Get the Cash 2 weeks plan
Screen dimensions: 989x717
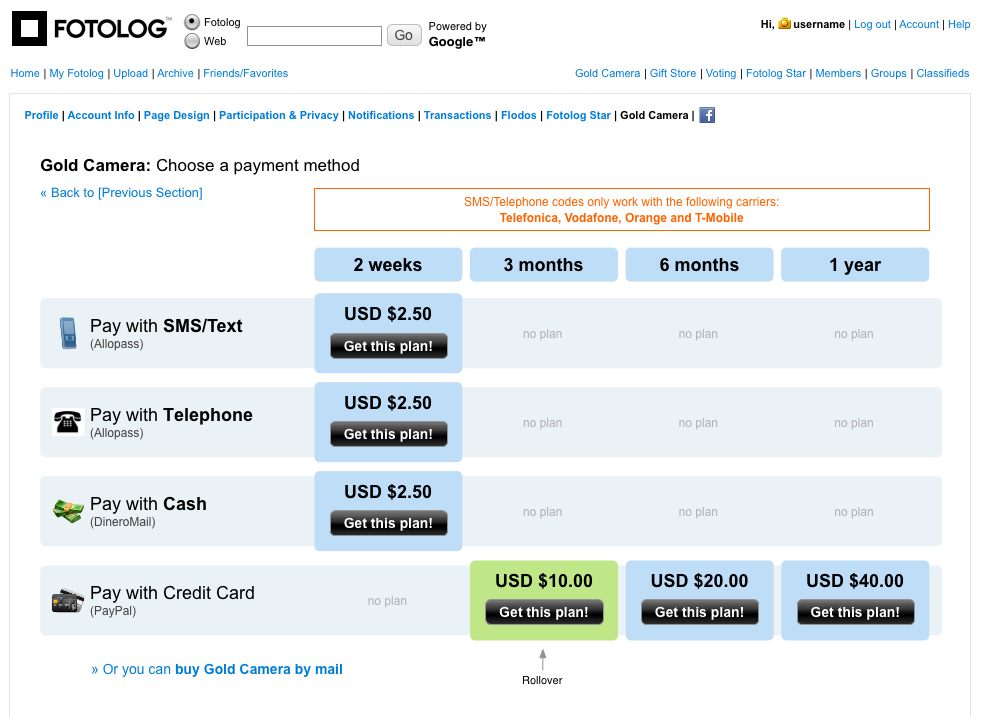tap(389, 523)
